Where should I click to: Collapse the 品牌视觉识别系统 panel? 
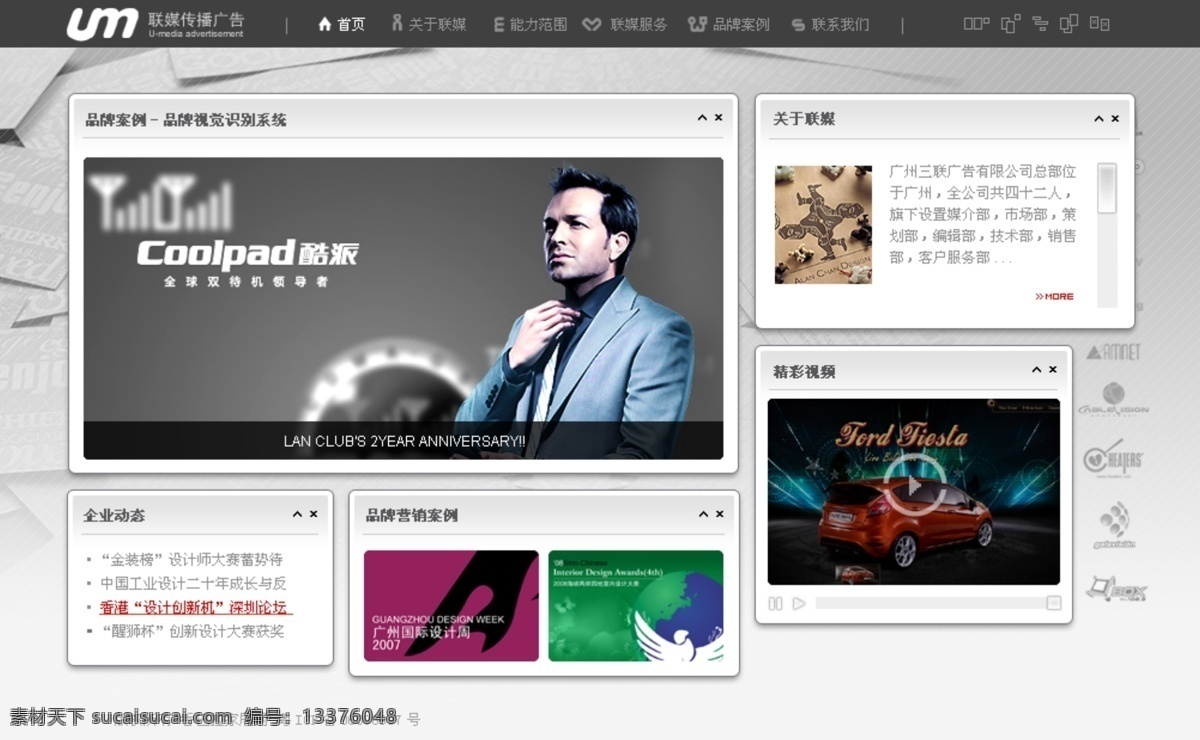[x=702, y=118]
